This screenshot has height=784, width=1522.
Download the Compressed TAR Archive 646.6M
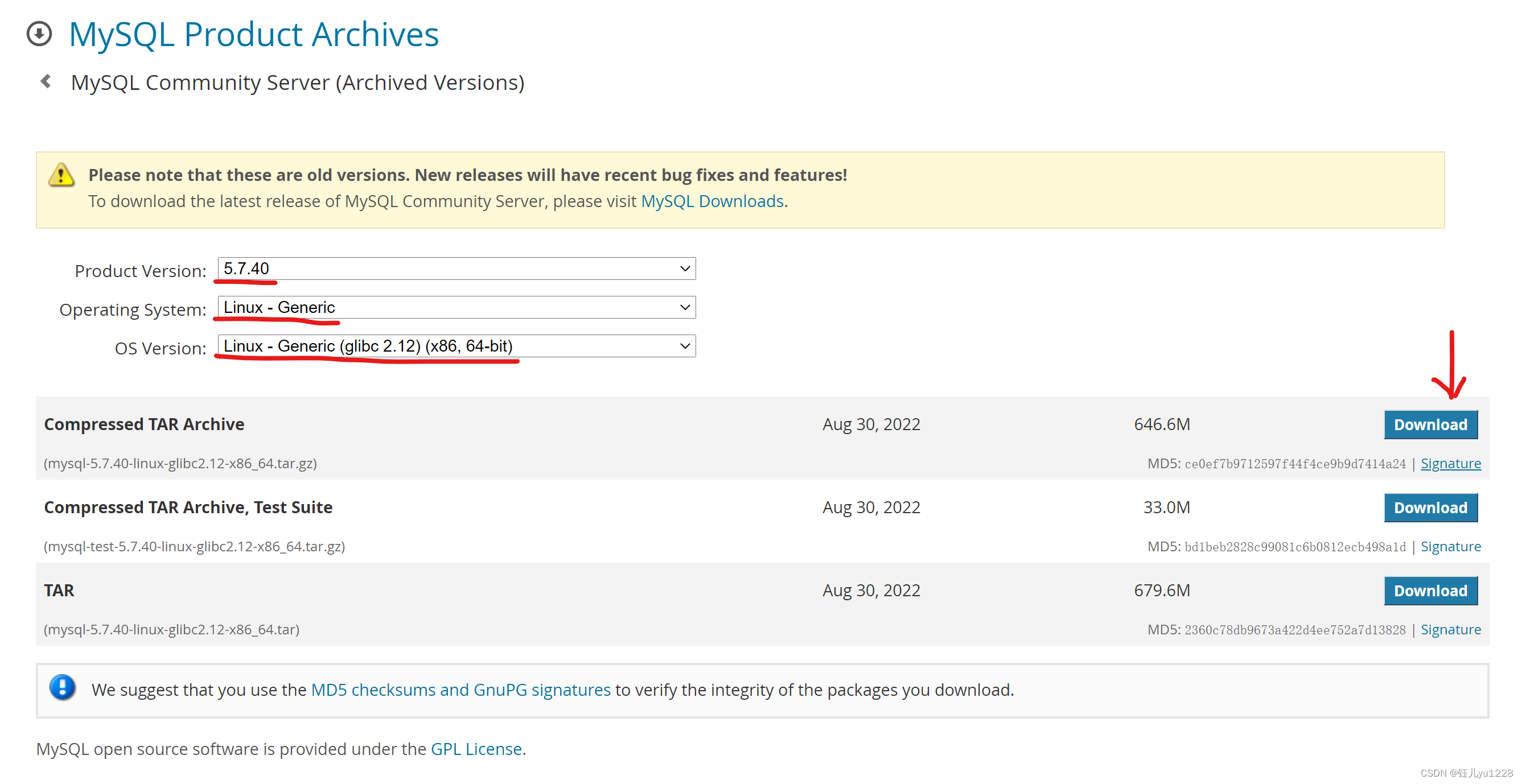point(1429,424)
